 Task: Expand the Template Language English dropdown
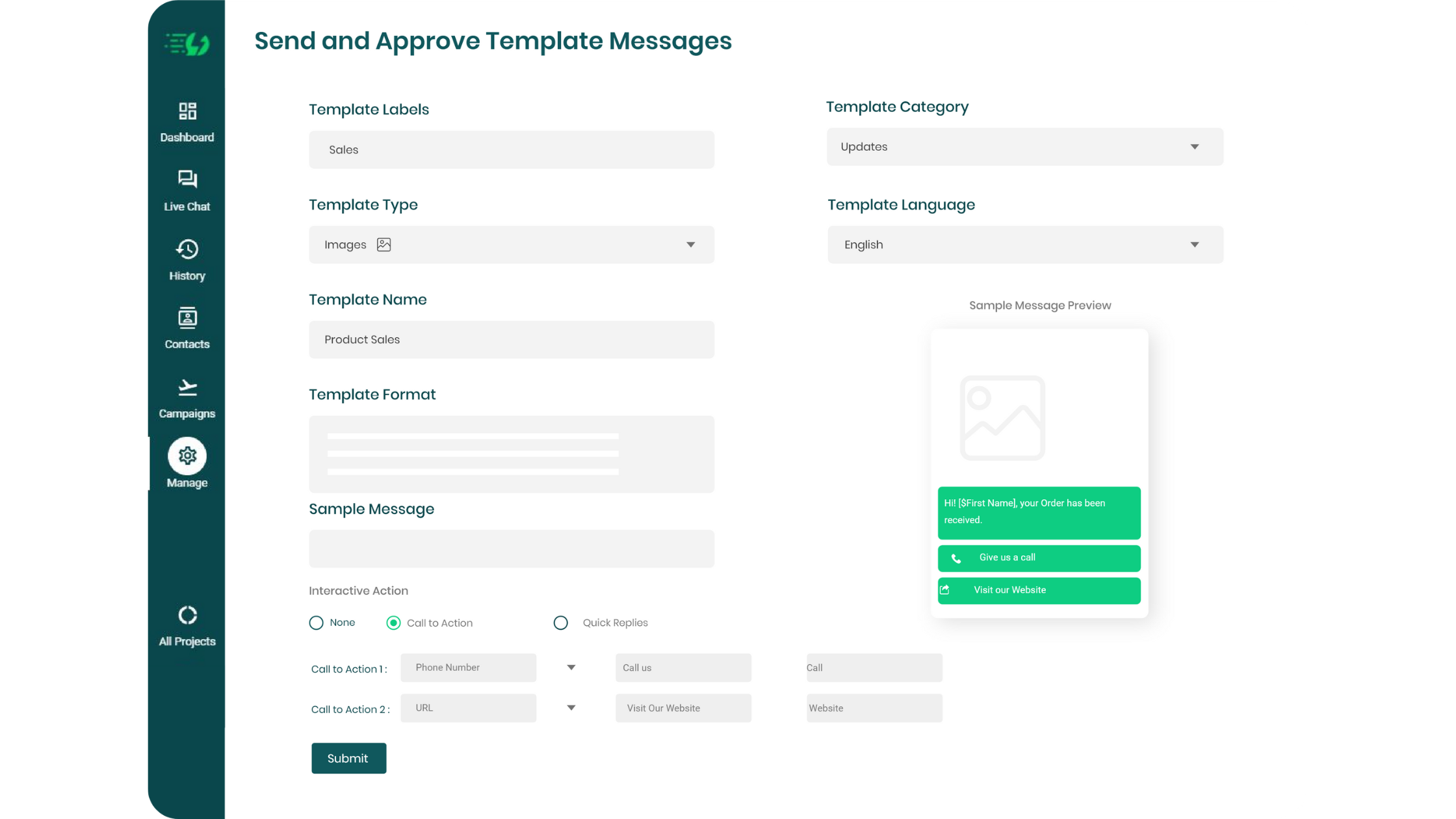click(1025, 245)
